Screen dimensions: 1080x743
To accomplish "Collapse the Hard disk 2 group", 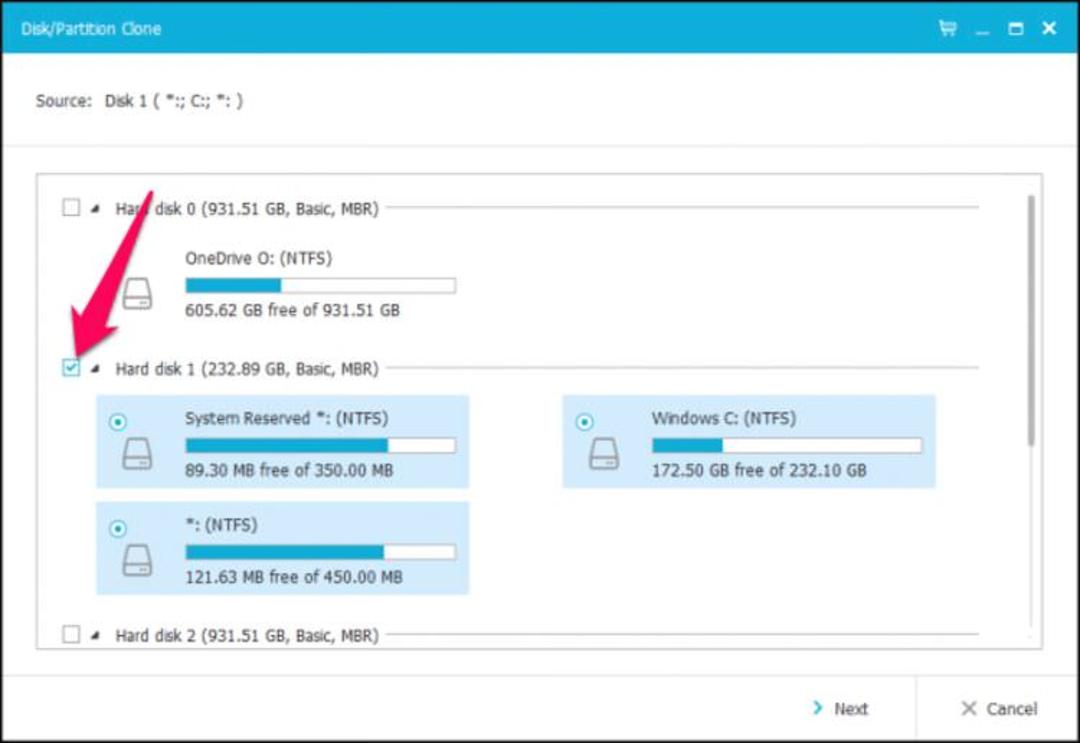I will click(96, 635).
